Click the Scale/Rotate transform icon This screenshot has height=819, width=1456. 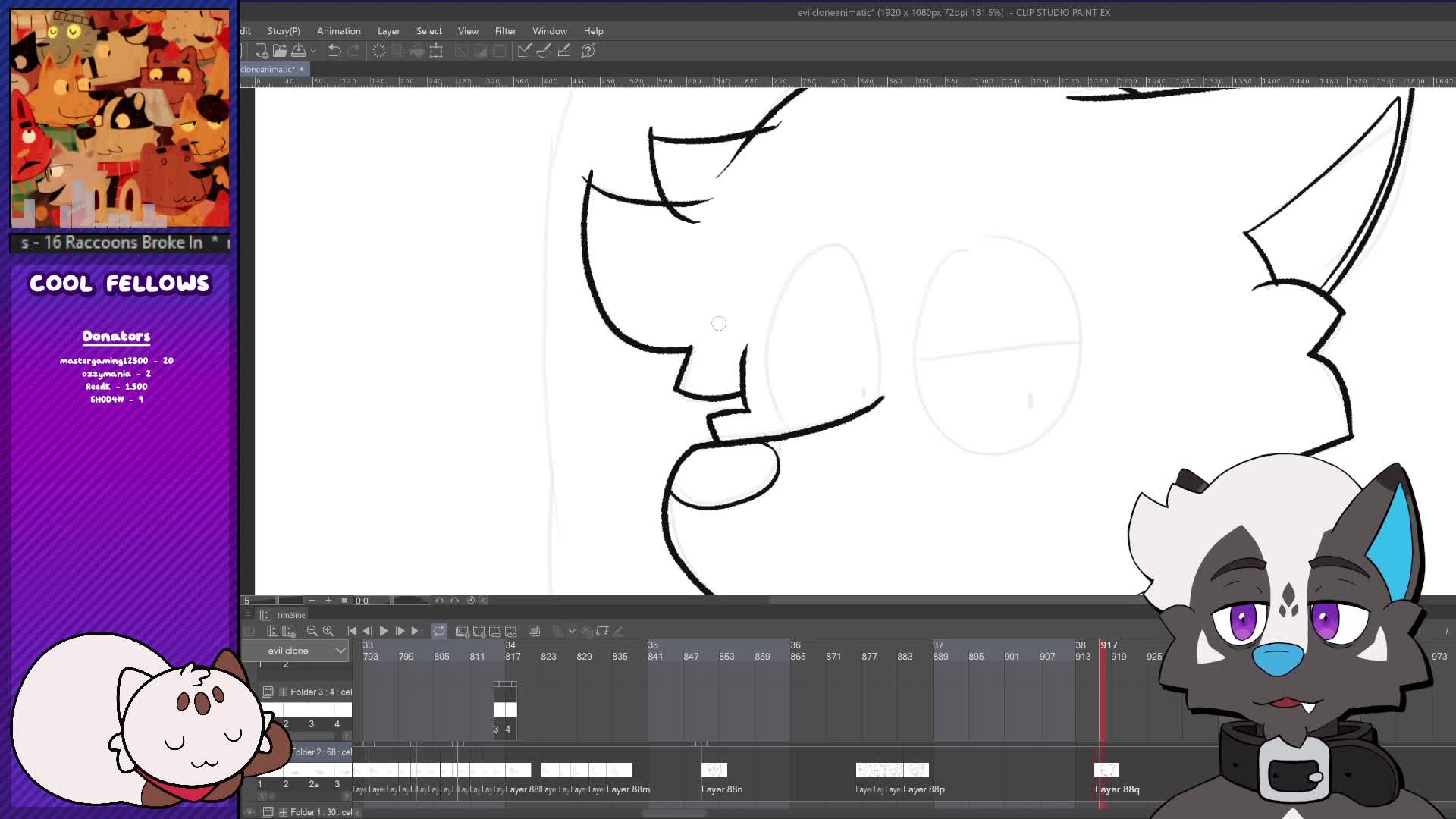436,51
